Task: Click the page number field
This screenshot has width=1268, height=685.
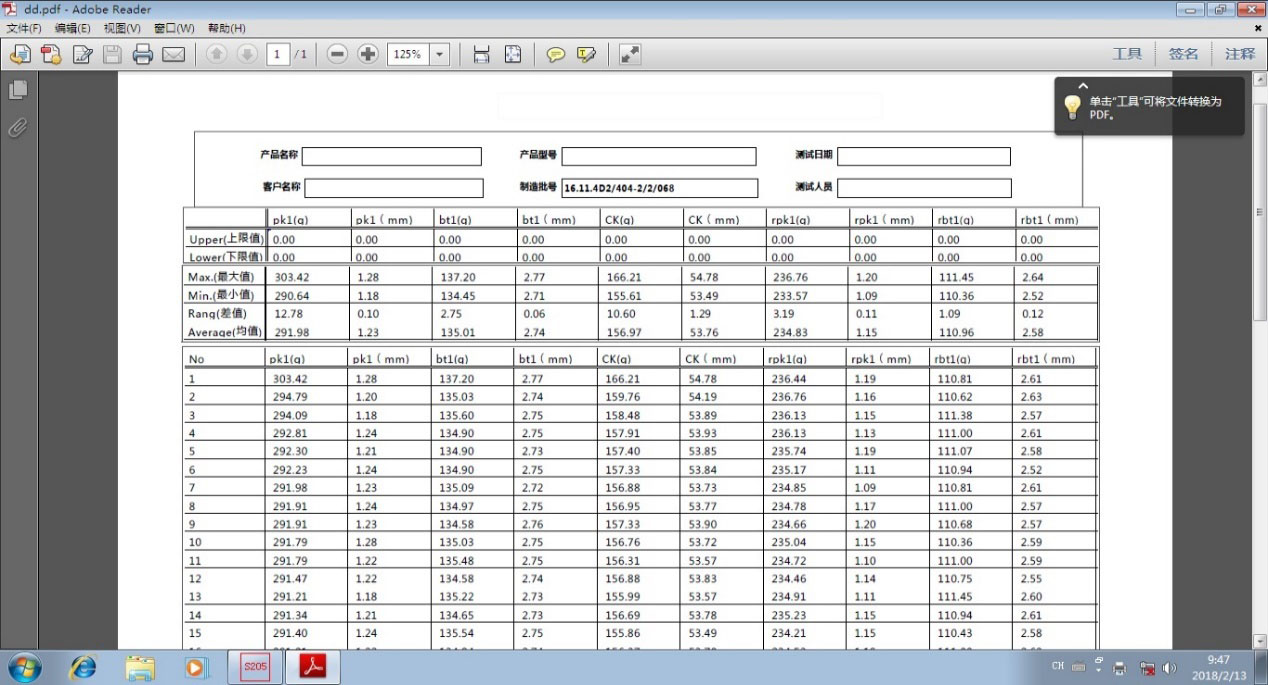Action: 277,54
